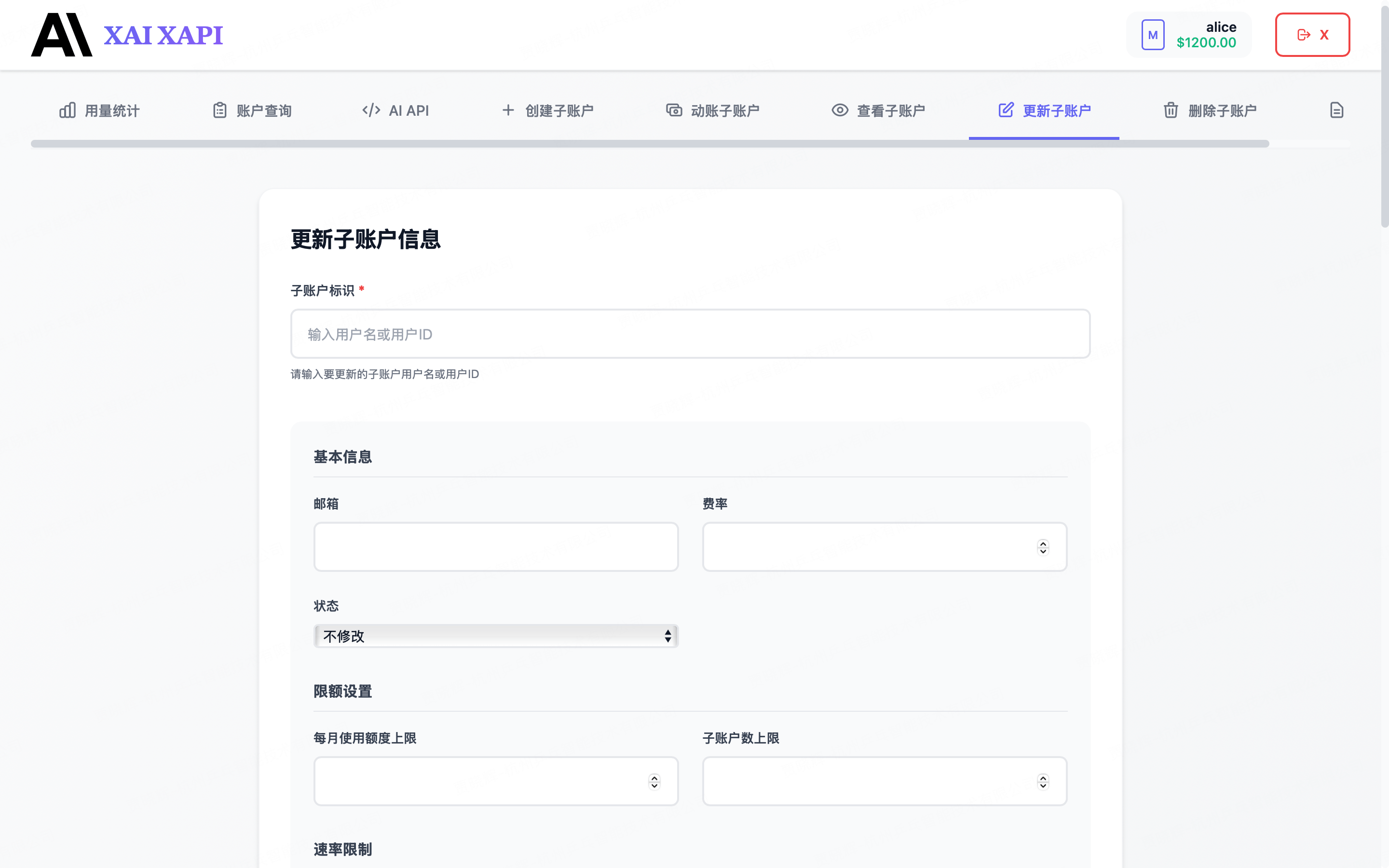
Task: Click the XAI logo in header
Action: pos(61,35)
